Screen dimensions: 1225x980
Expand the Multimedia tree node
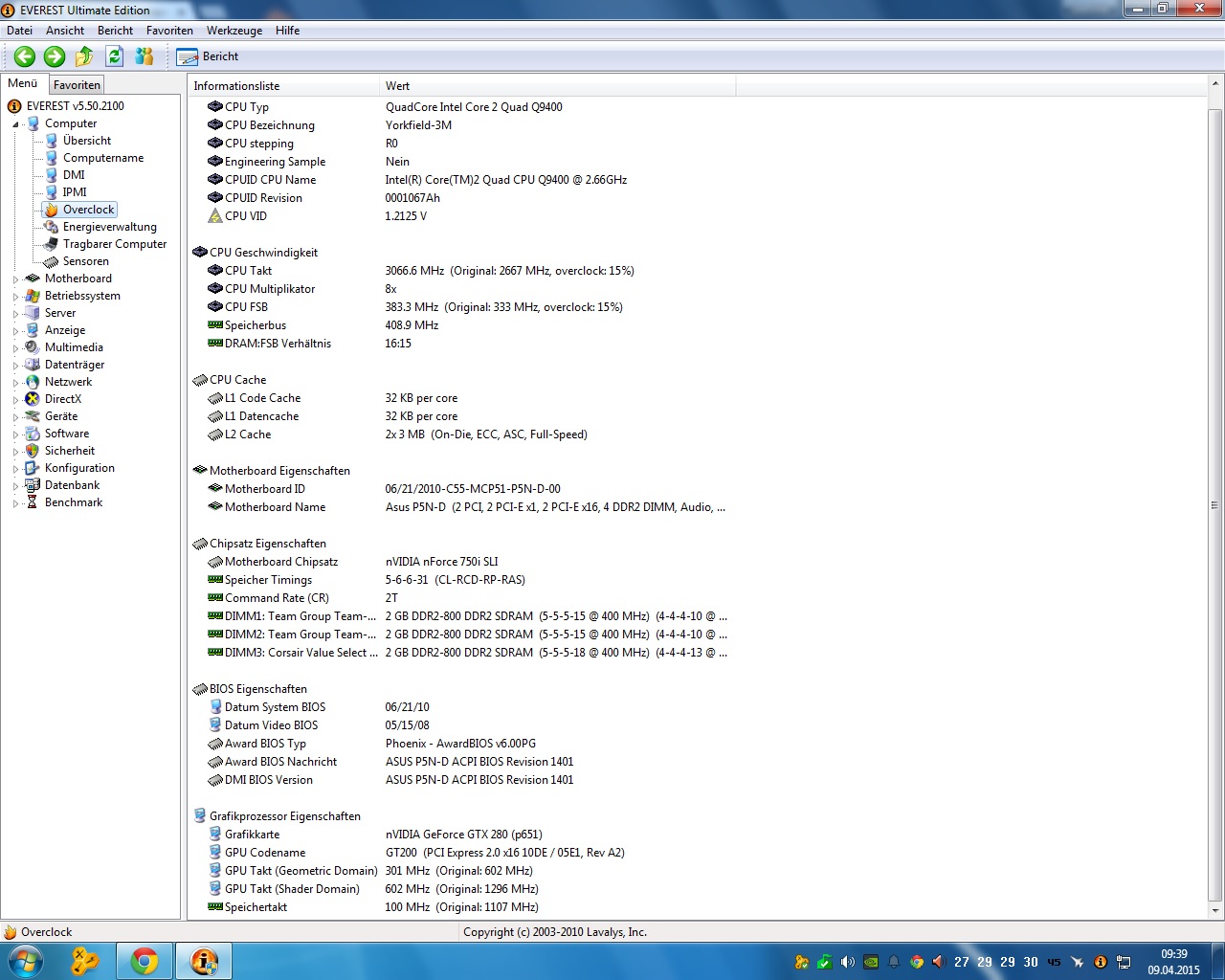point(15,348)
